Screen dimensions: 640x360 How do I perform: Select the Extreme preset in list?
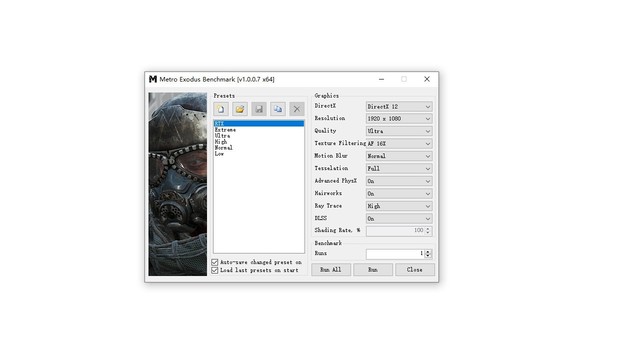[225, 130]
